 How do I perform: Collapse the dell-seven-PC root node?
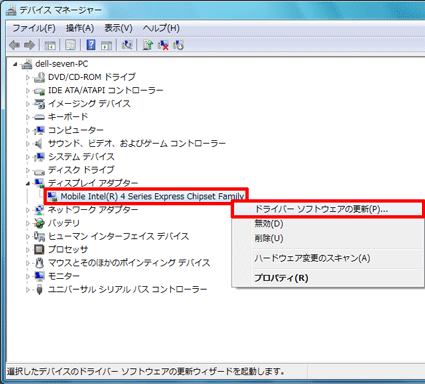click(15, 64)
